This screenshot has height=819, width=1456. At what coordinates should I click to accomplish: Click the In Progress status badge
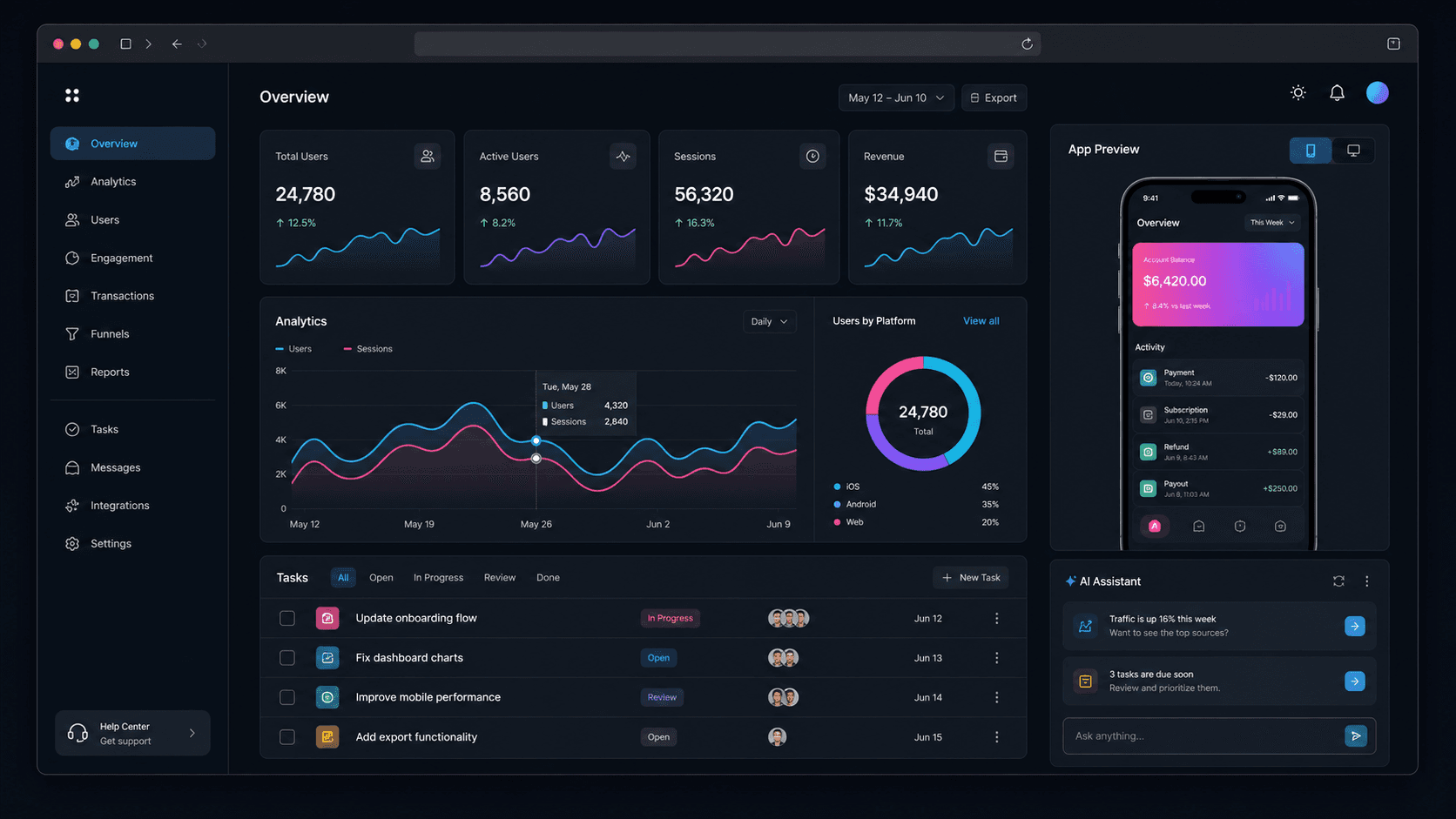pyautogui.click(x=671, y=619)
